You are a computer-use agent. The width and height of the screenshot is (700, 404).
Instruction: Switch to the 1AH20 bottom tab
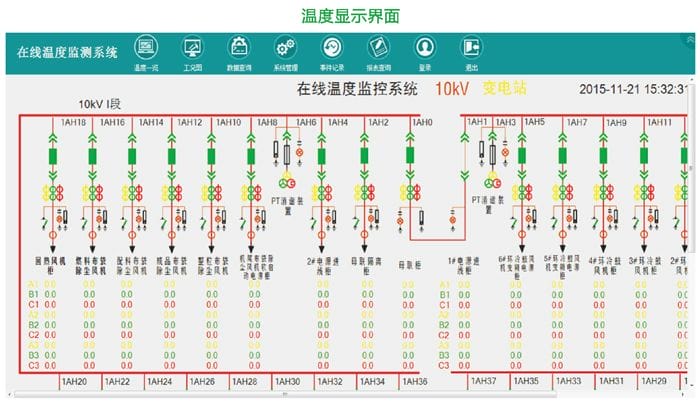74,382
